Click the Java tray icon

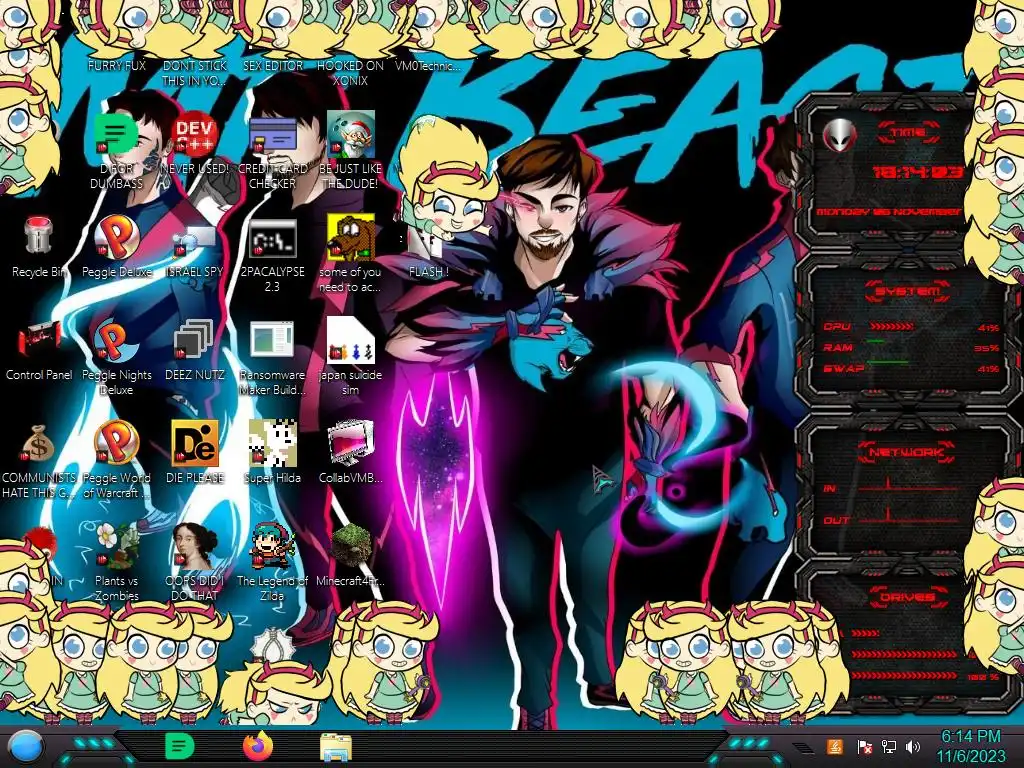click(835, 746)
